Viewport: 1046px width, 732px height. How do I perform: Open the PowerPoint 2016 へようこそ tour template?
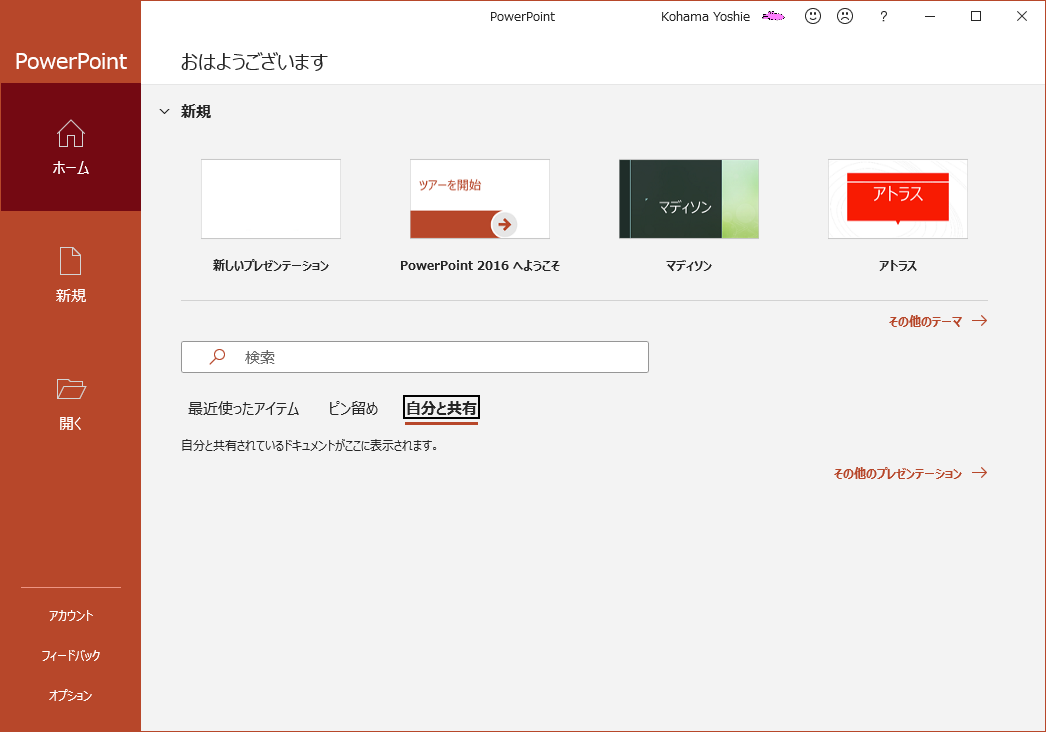pyautogui.click(x=480, y=199)
